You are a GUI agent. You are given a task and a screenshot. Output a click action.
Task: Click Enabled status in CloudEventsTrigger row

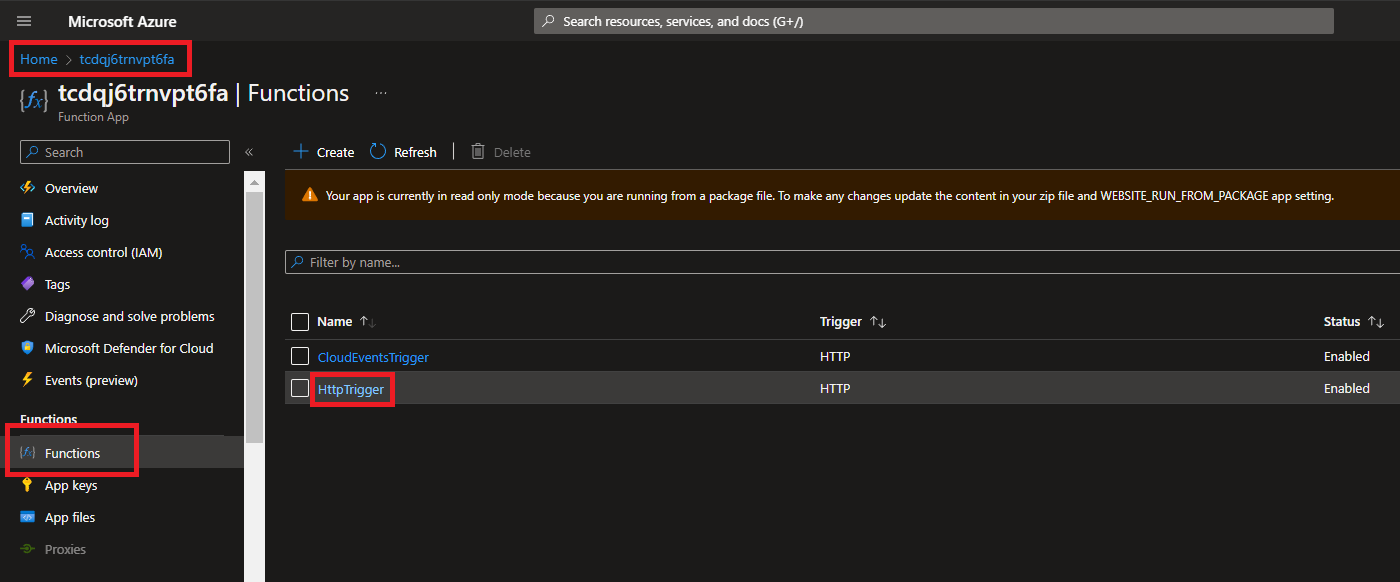(1347, 357)
